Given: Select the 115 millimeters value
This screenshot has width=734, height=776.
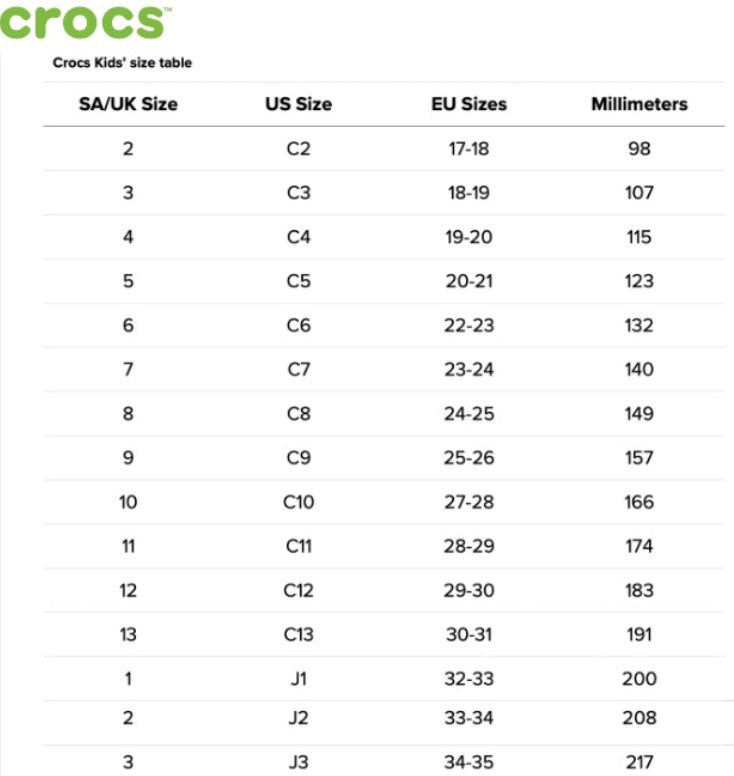Looking at the screenshot, I should click(x=639, y=237).
